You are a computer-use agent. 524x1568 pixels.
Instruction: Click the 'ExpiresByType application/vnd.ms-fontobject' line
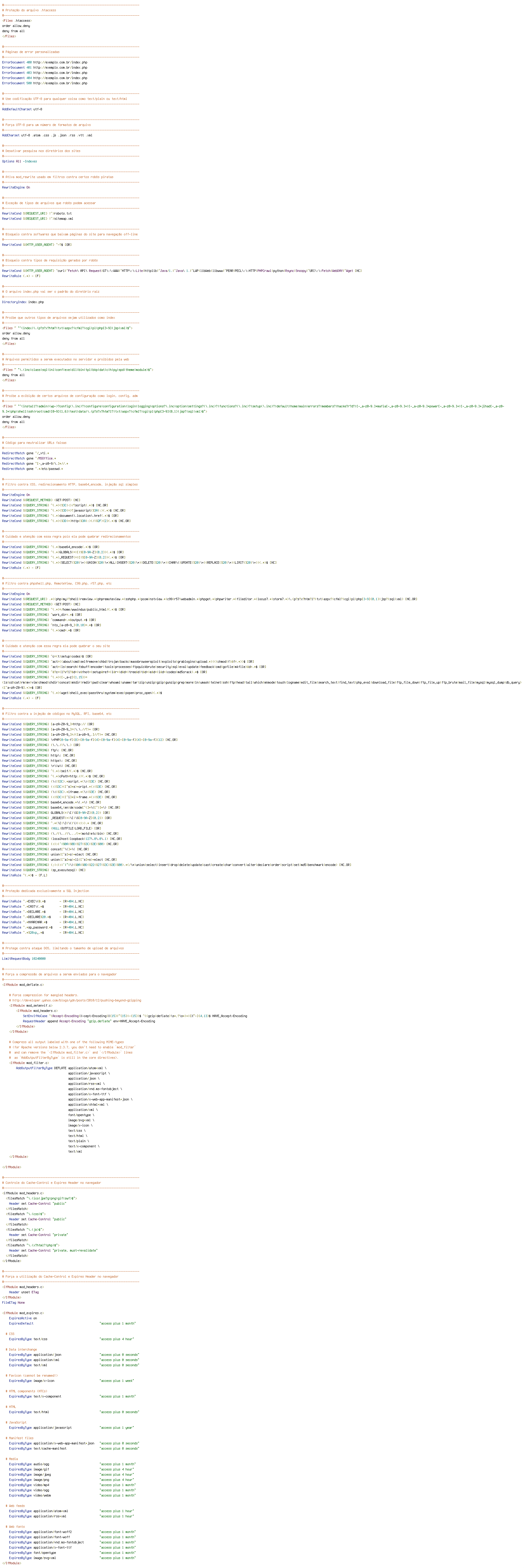coord(72,1542)
